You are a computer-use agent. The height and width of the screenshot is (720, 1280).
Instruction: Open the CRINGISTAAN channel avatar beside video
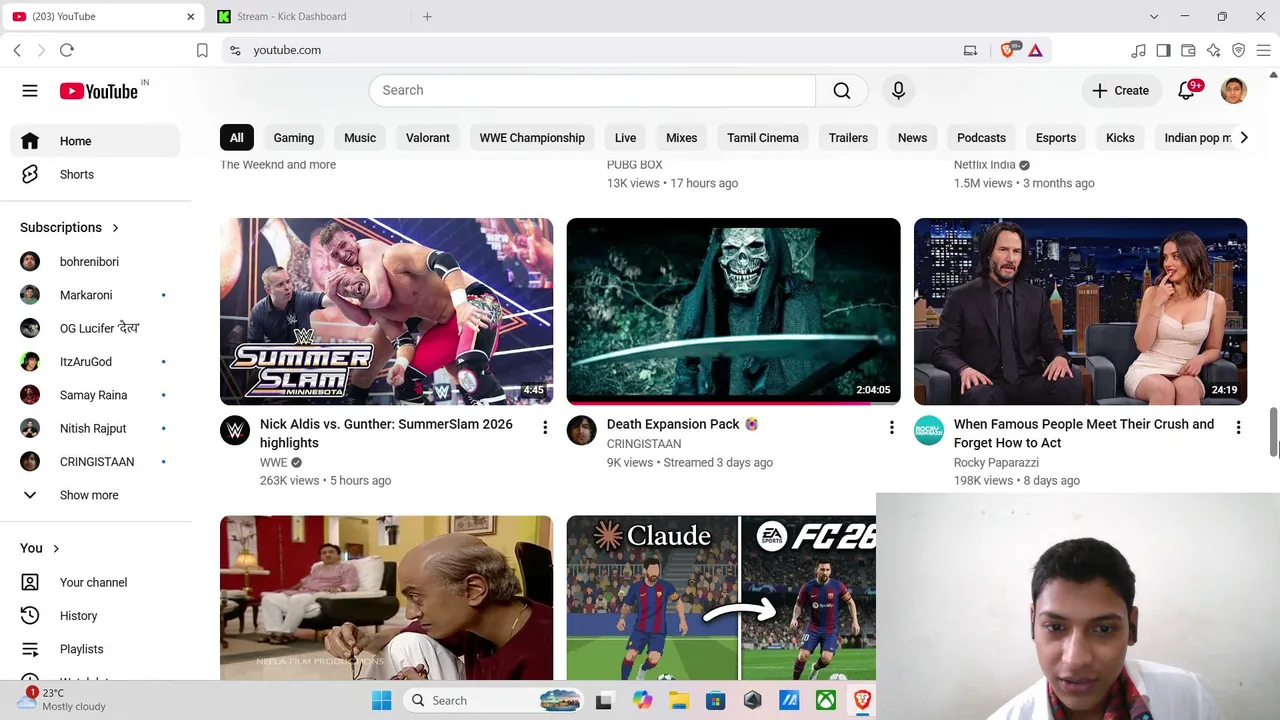581,430
